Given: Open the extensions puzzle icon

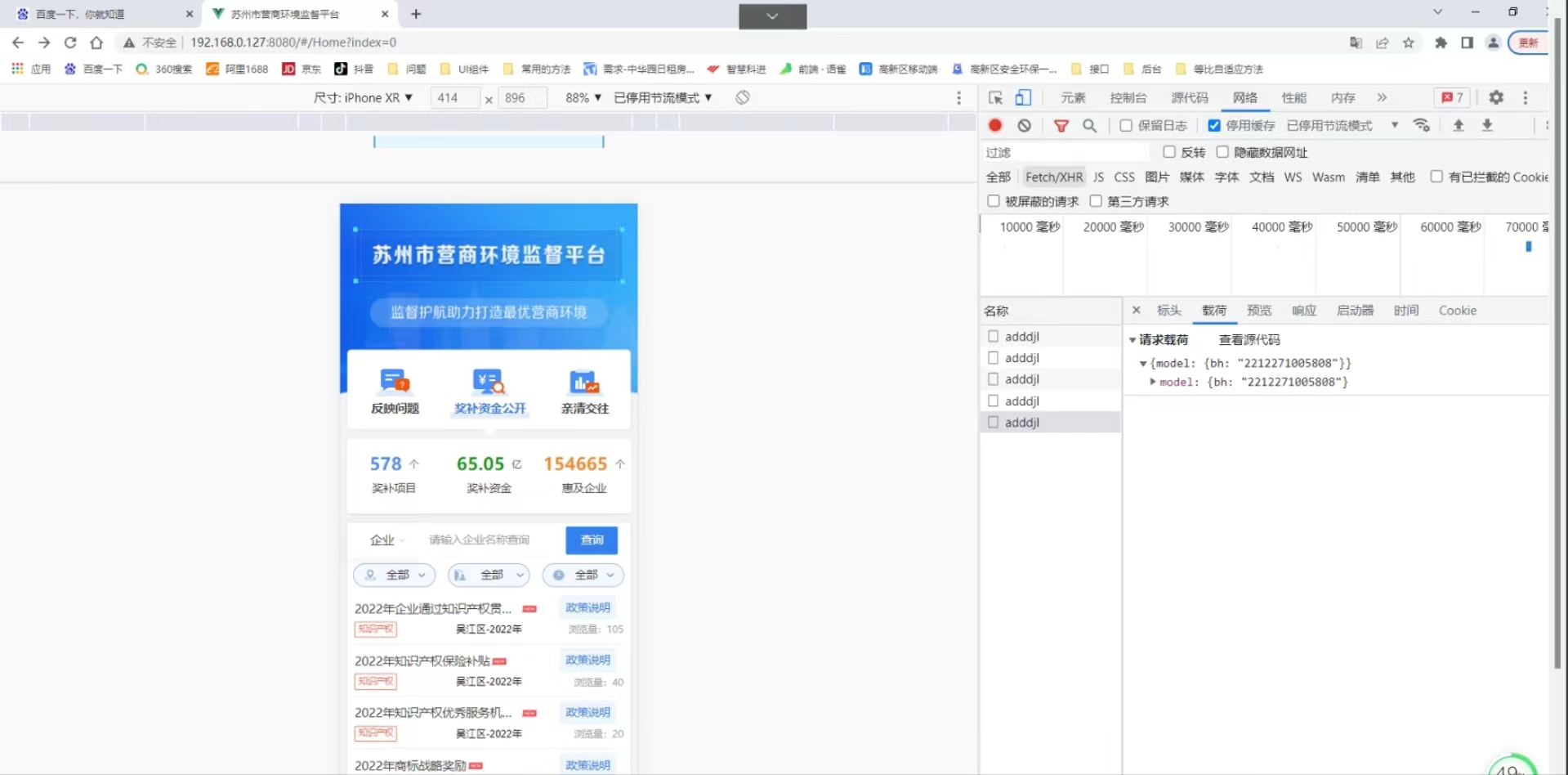Looking at the screenshot, I should pos(1441,43).
